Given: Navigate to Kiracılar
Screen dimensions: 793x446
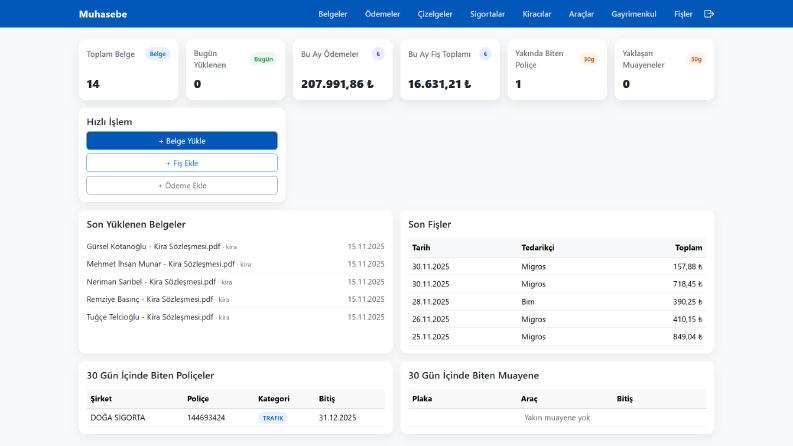Looking at the screenshot, I should point(537,14).
